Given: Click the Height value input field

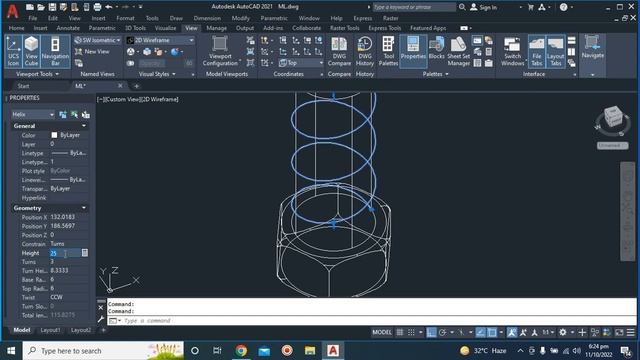Looking at the screenshot, I should click(65, 253).
